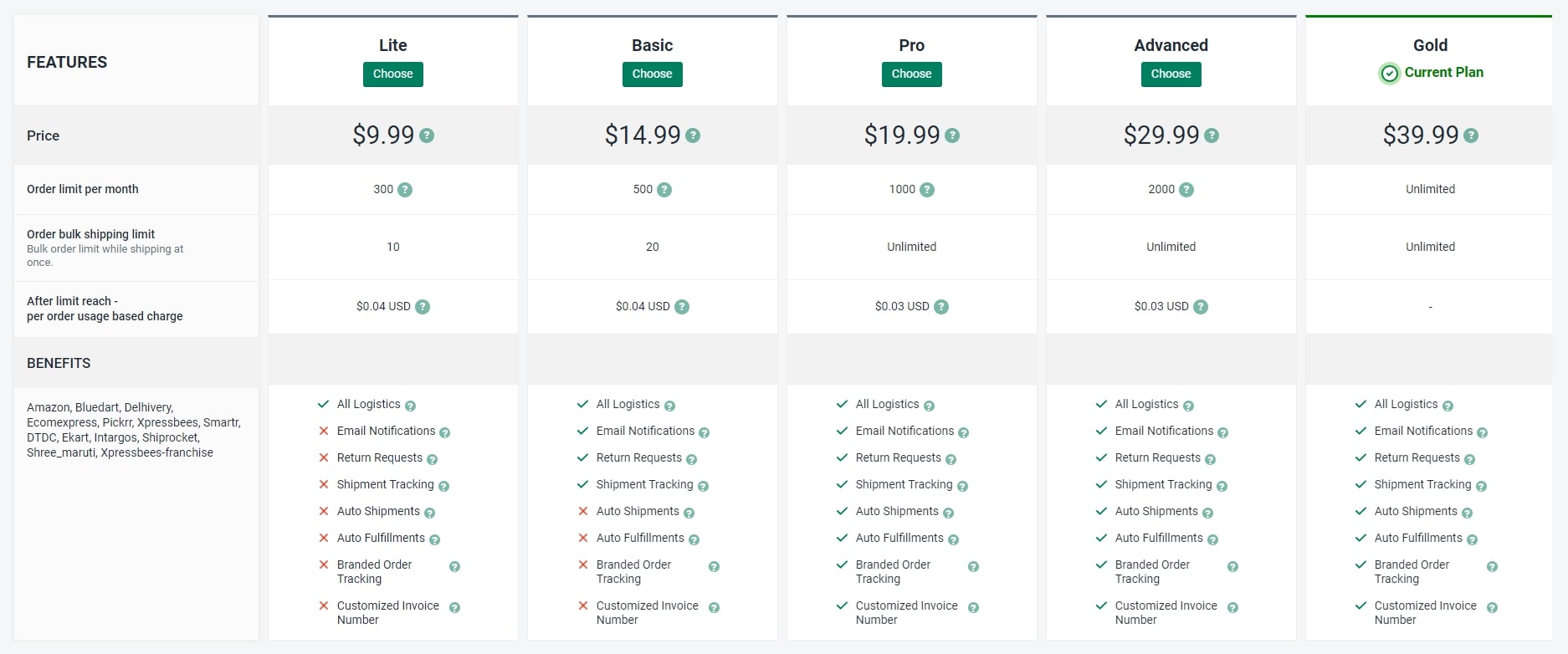Click help icon beside Basic $14.99 price
The image size is (1568, 654).
[693, 135]
